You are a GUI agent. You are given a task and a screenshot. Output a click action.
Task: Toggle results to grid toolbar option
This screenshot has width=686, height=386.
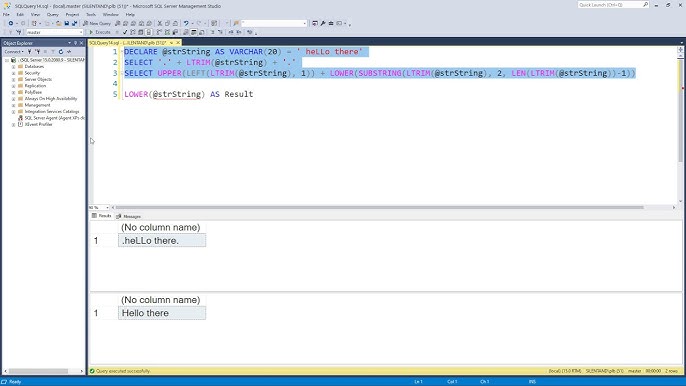click(194, 32)
